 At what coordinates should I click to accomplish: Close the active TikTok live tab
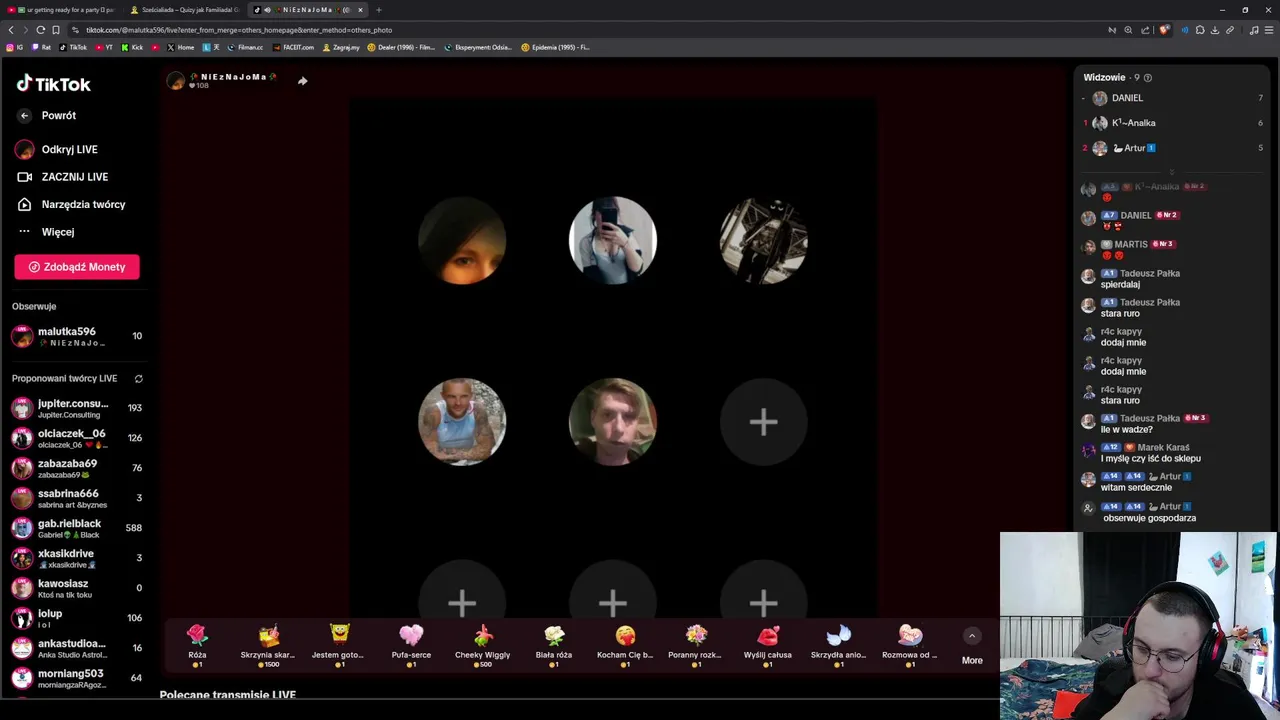click(360, 10)
